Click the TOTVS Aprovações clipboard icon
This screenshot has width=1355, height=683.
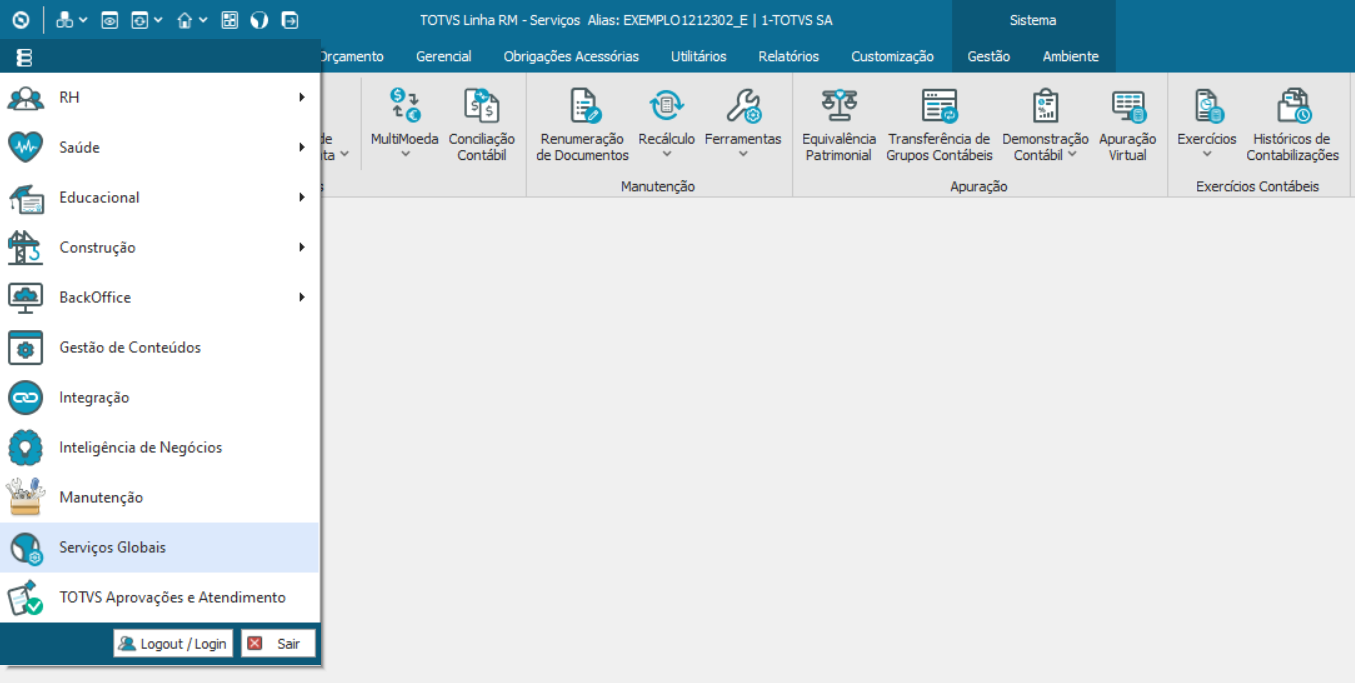point(25,597)
